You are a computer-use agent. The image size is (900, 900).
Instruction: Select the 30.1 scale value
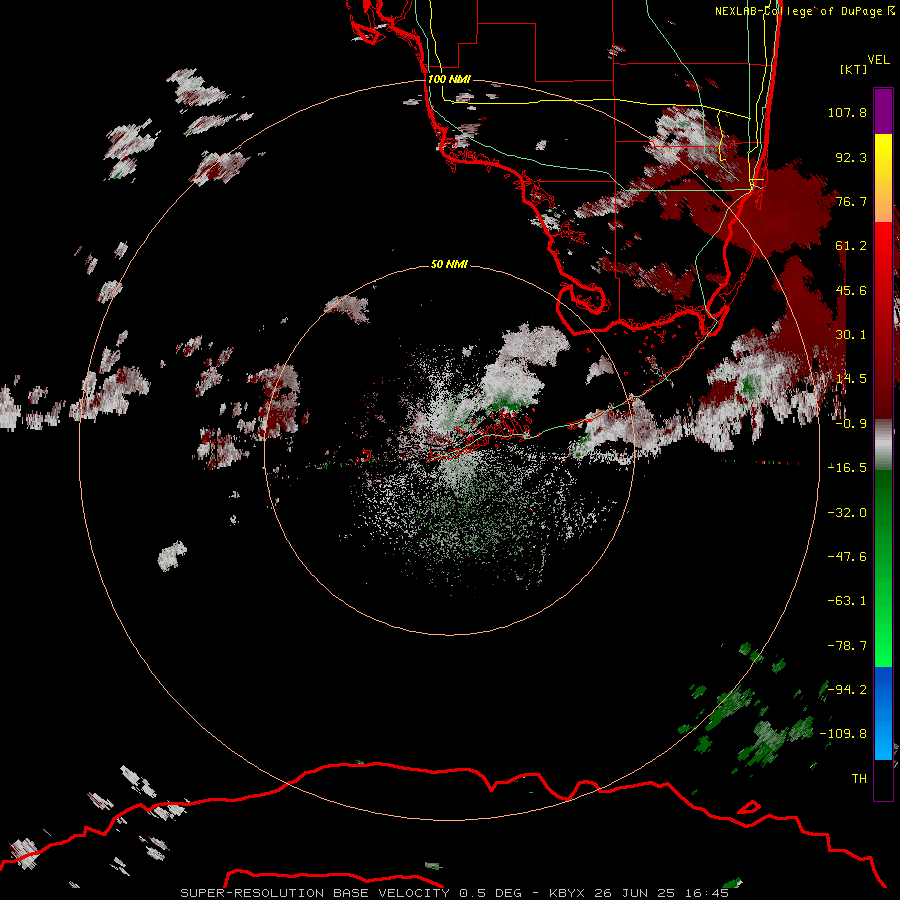click(851, 335)
